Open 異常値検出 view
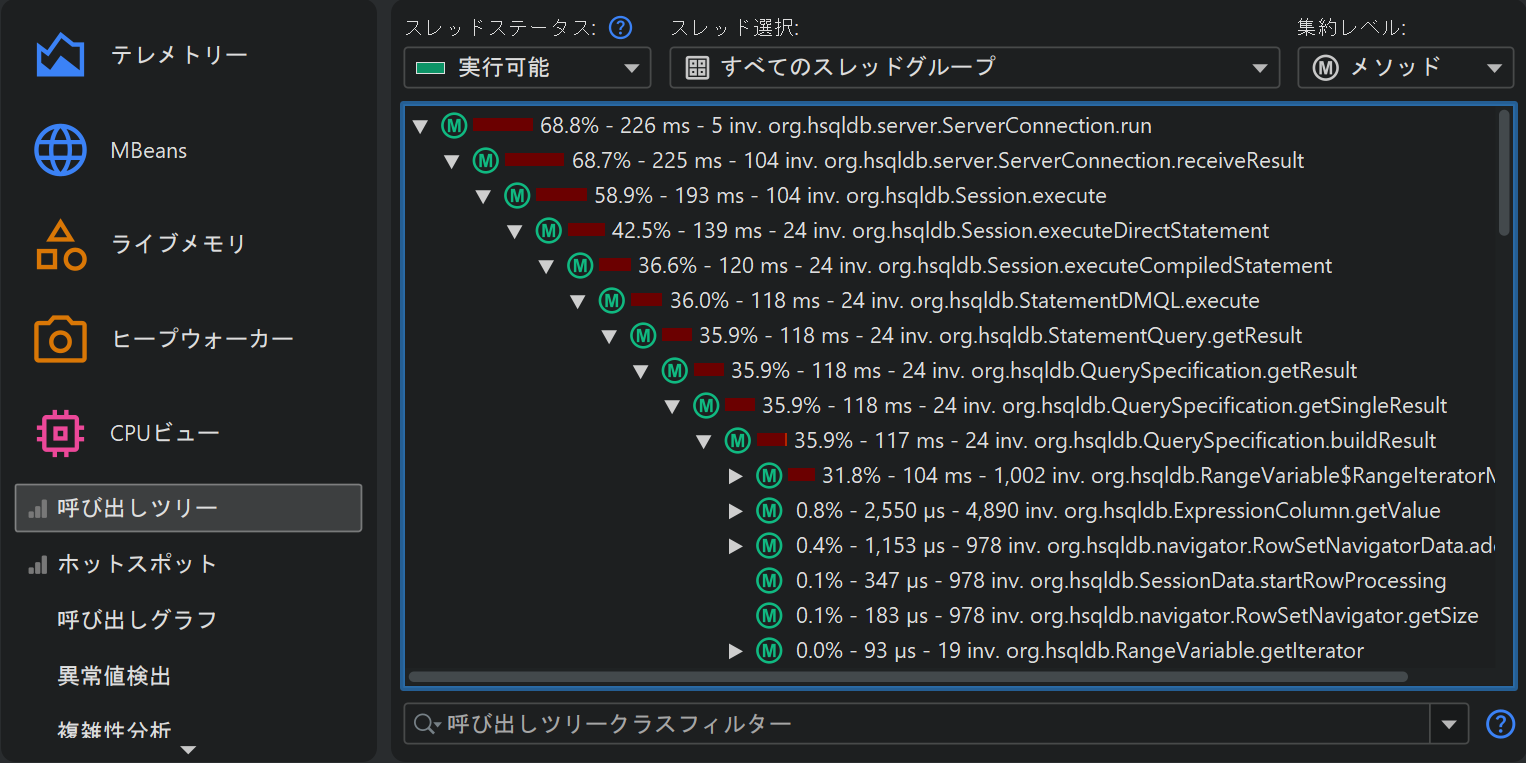This screenshot has height=763, width=1526. (x=114, y=676)
